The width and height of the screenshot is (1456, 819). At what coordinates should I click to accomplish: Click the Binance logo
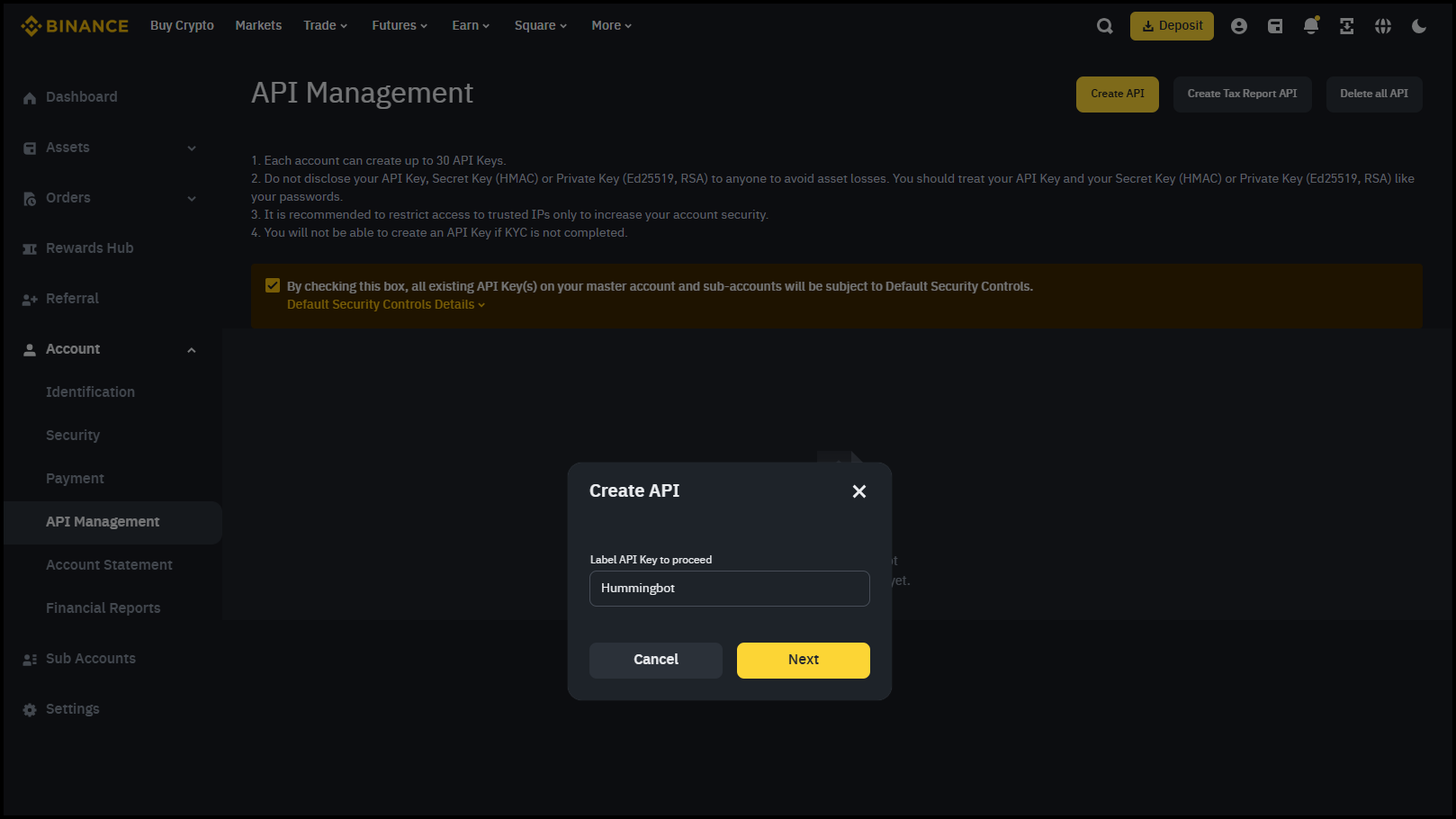point(75,26)
